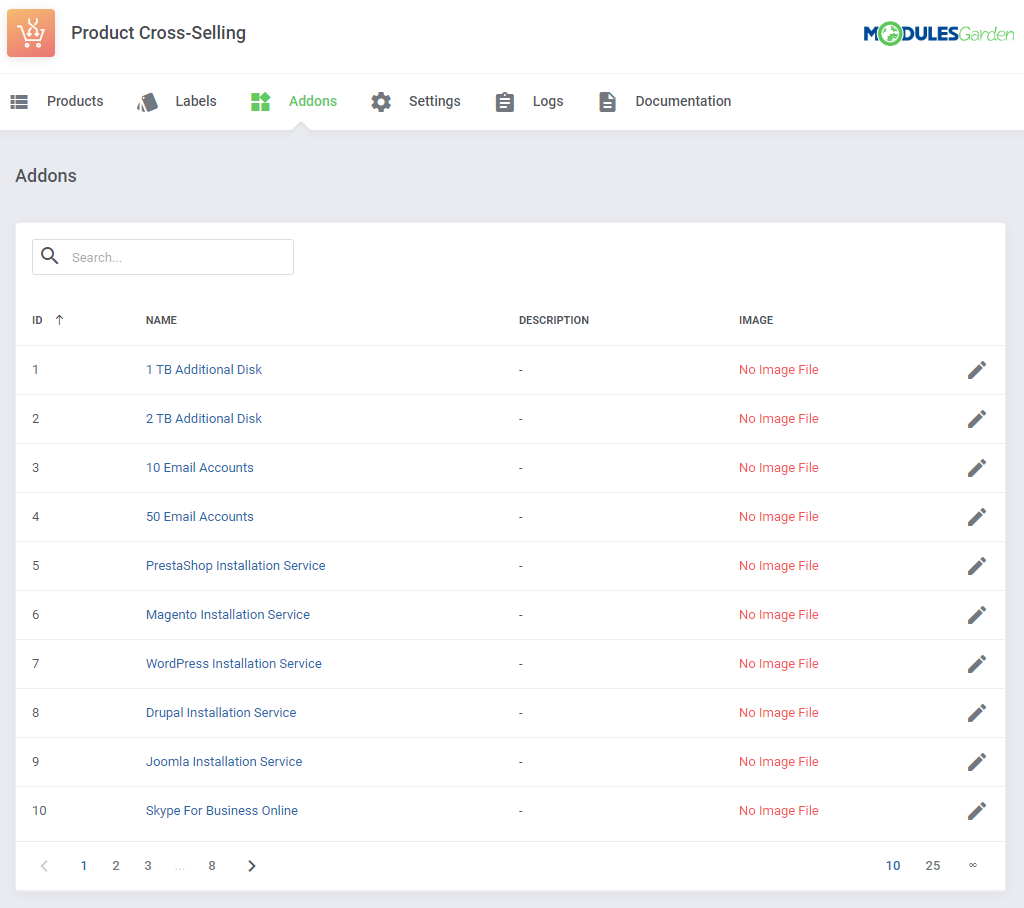Open Drupal Installation Service link
Screen dimensions: 1024x908
pyautogui.click(x=221, y=713)
